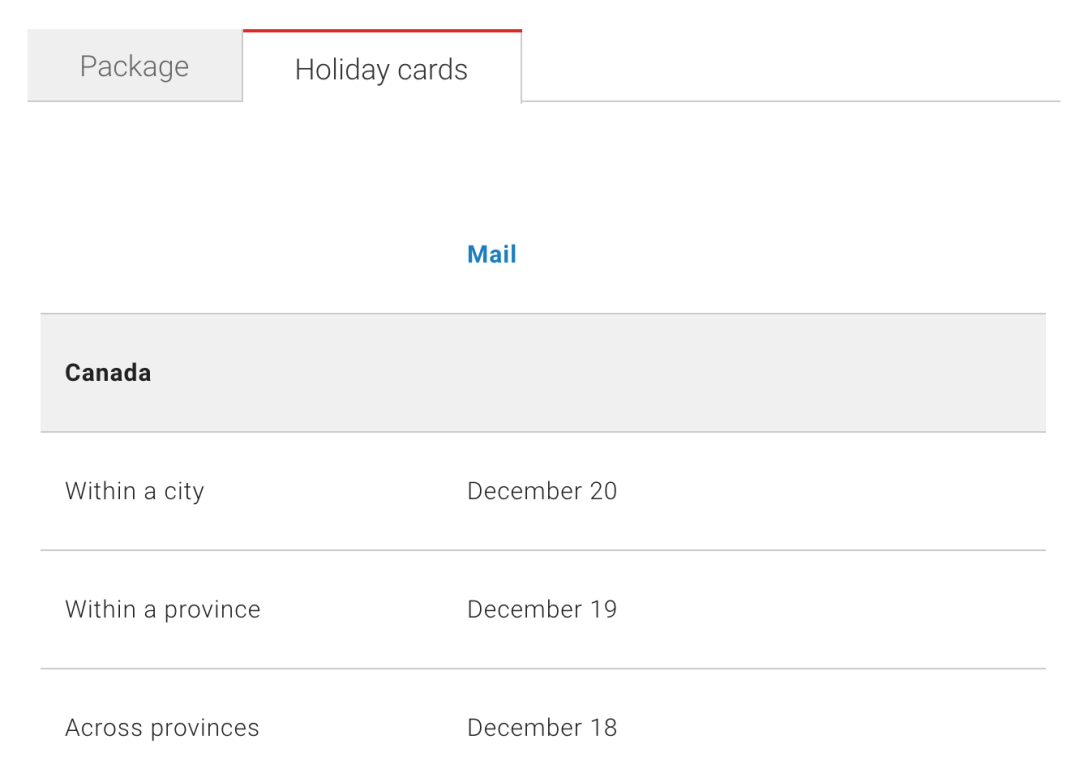The height and width of the screenshot is (778, 1080).
Task: Click the number 19 in the province deadline
Action: click(x=603, y=609)
